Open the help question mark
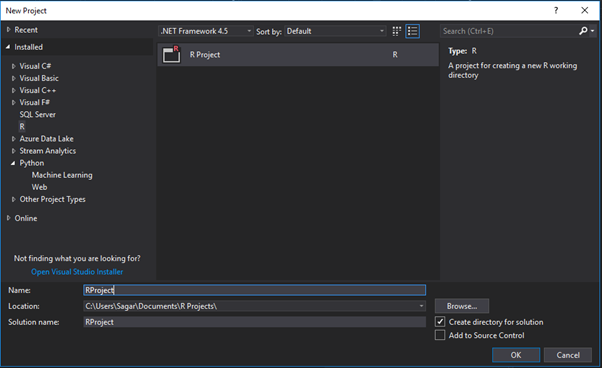This screenshot has height=368, width=602. tap(556, 10)
